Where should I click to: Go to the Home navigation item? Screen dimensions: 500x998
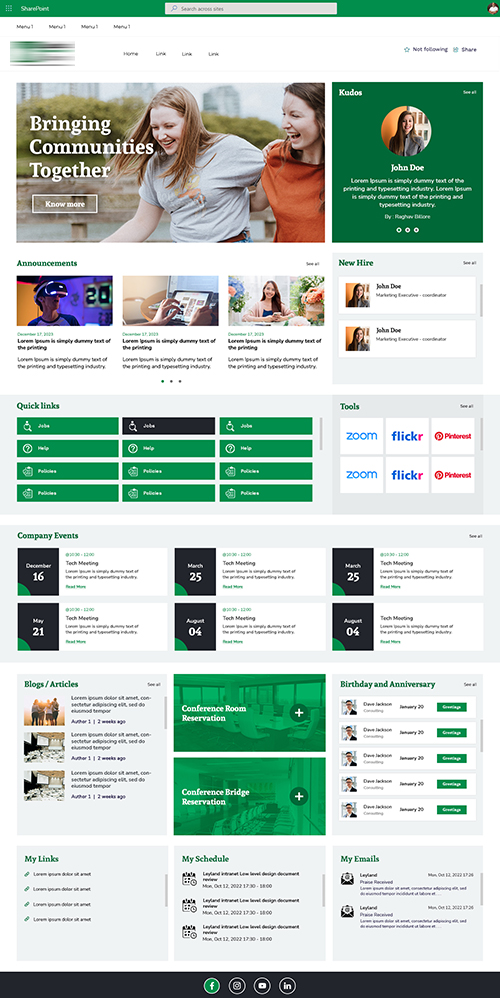(x=131, y=54)
